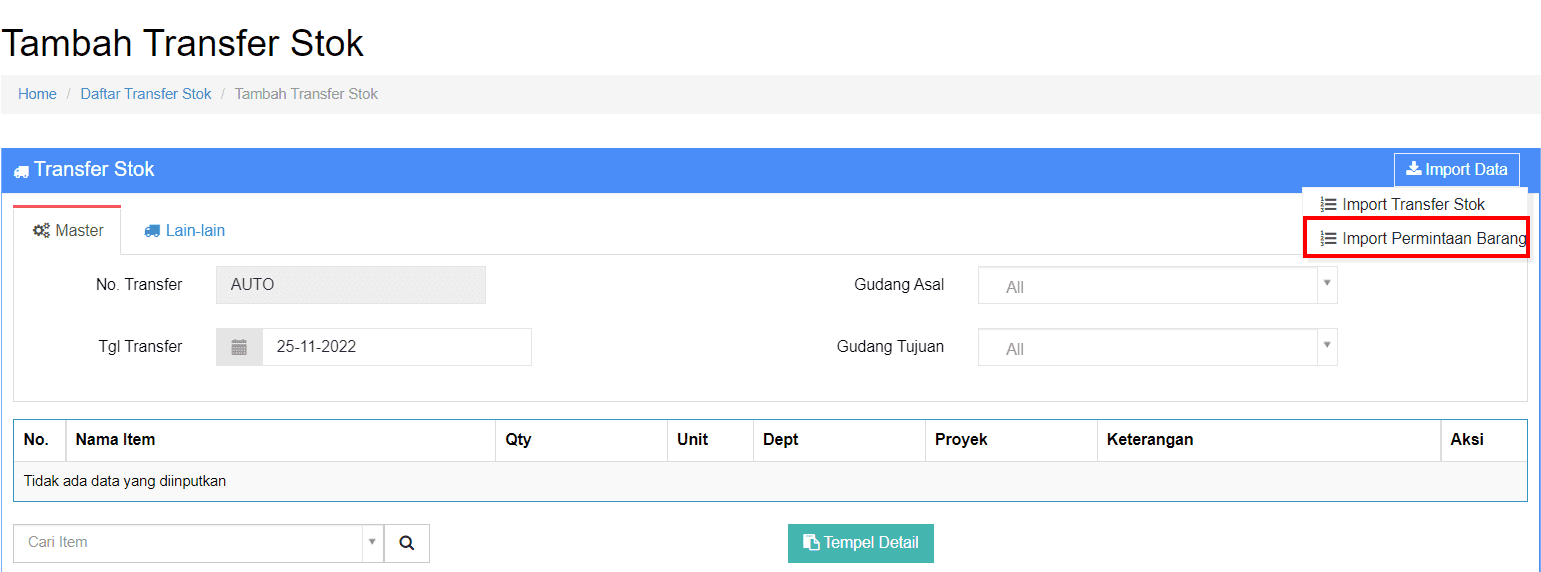The width and height of the screenshot is (1541, 572).
Task: Open Daftar Transfer Stok breadcrumb link
Action: tap(146, 94)
